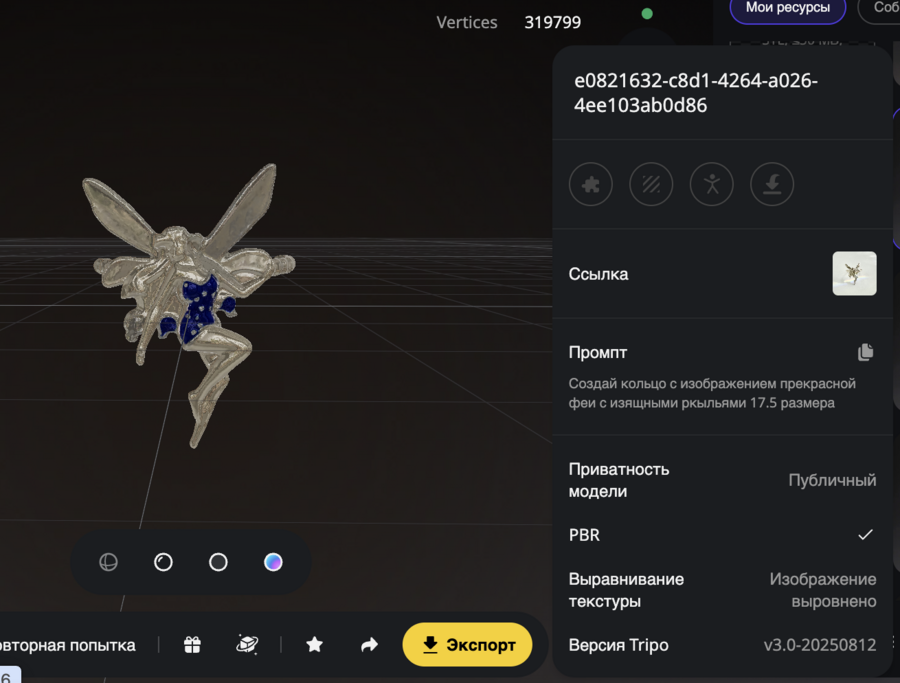Copy the prompt text with the copy icon

[x=866, y=352]
